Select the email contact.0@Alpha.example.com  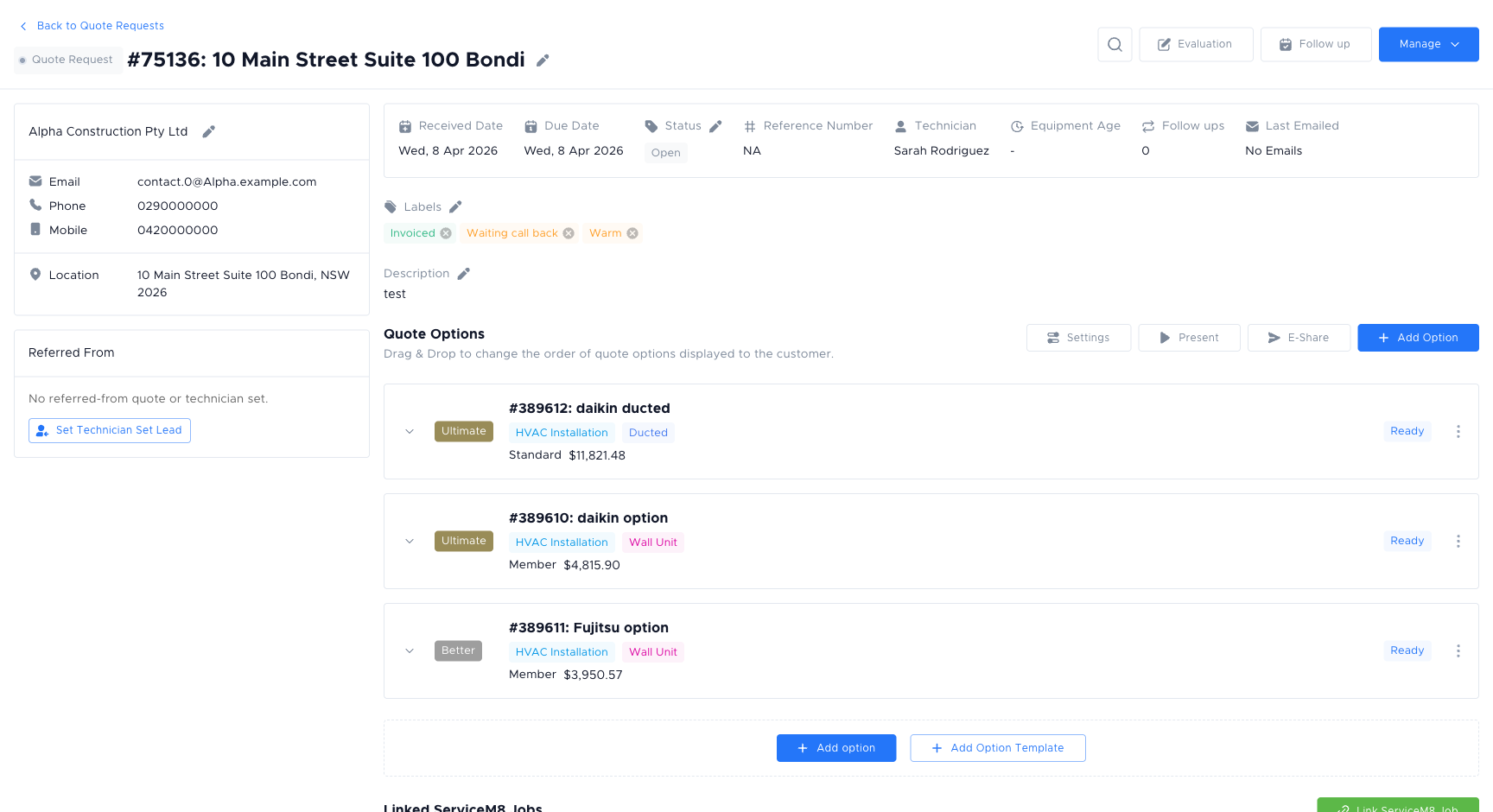226,181
